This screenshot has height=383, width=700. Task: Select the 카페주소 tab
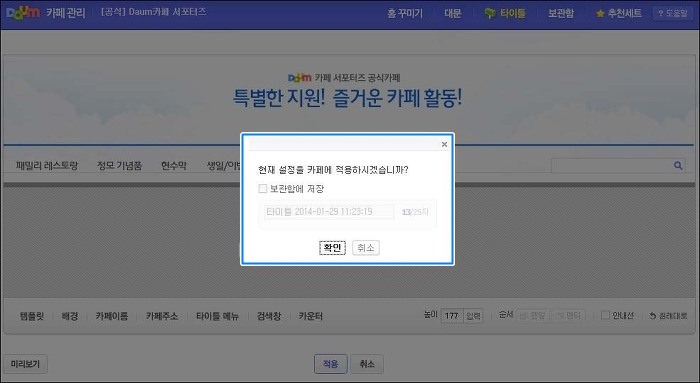(162, 316)
